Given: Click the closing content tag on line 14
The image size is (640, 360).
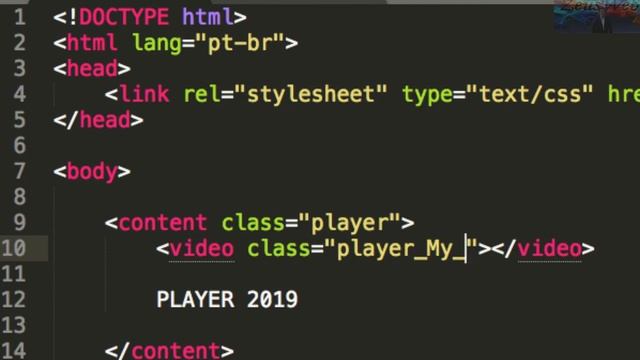Looking at the screenshot, I should 169,351.
